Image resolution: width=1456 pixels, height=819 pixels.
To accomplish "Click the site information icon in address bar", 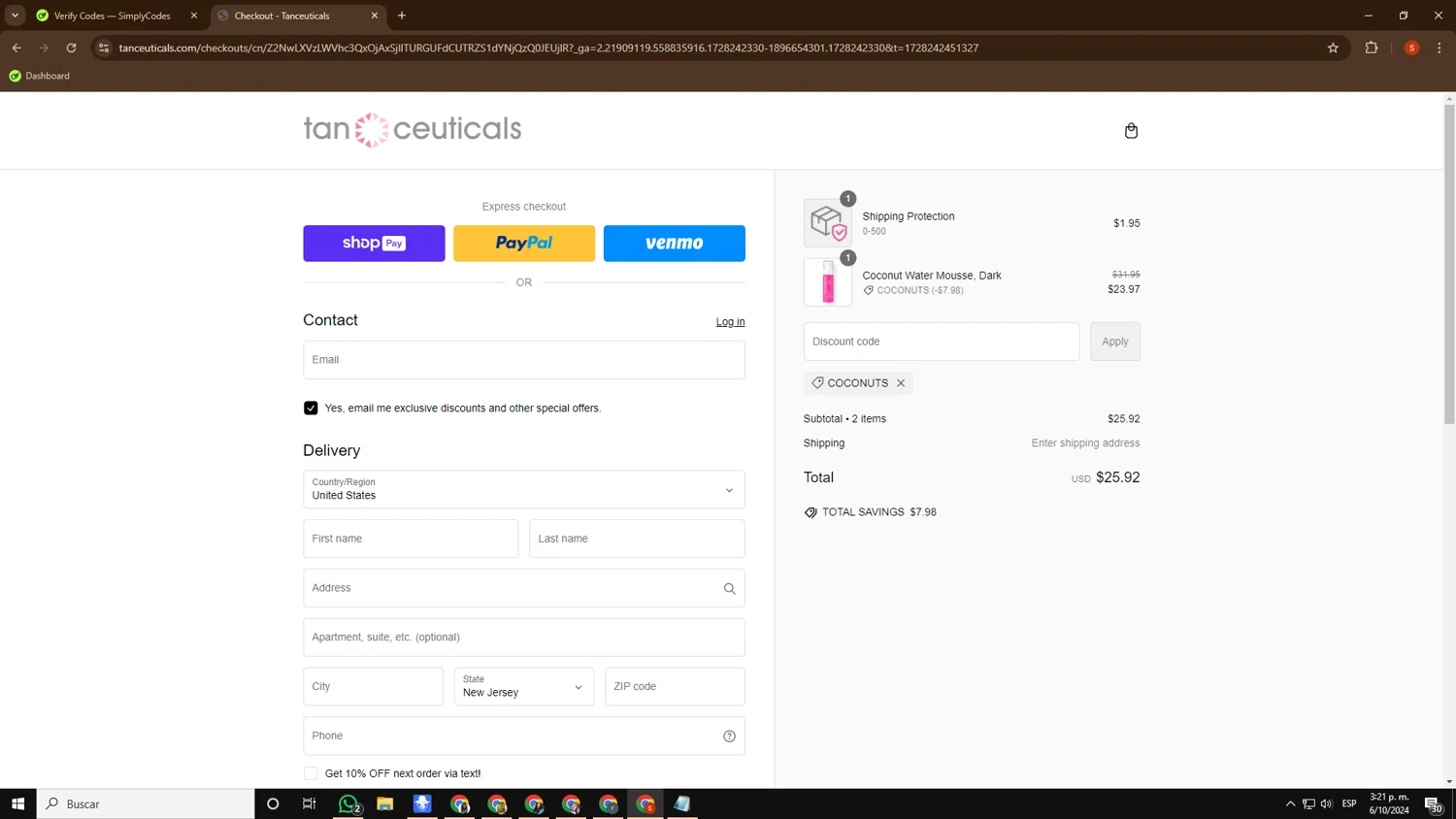I will [104, 48].
